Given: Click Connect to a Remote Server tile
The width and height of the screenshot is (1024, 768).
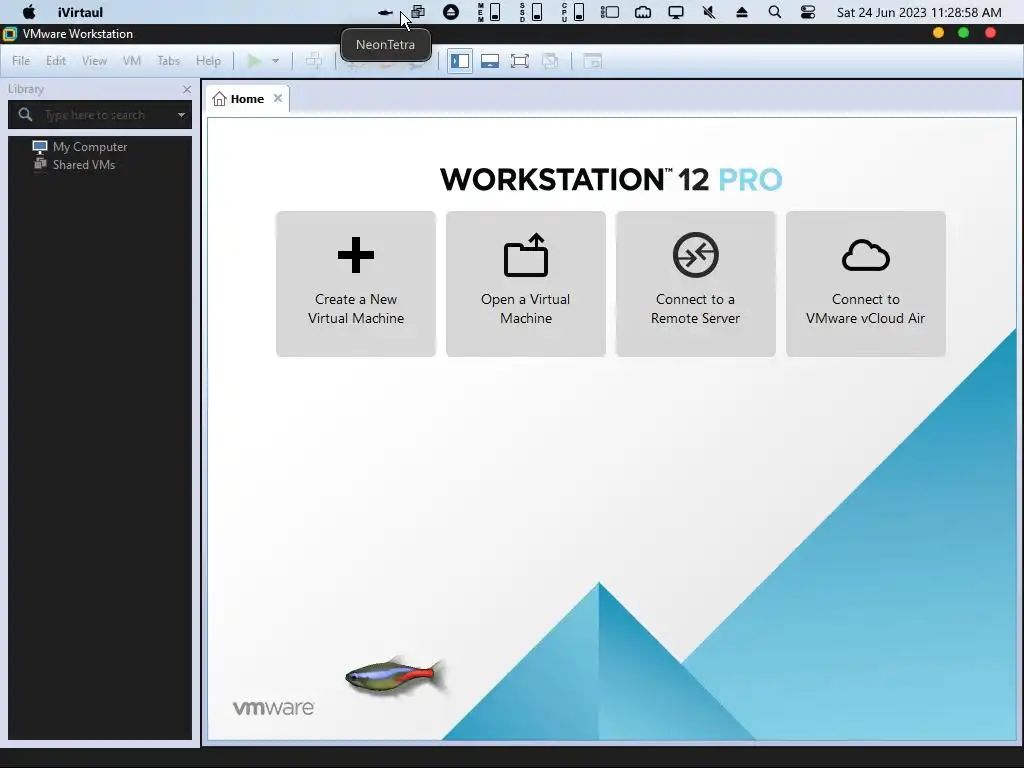Looking at the screenshot, I should click(696, 283).
